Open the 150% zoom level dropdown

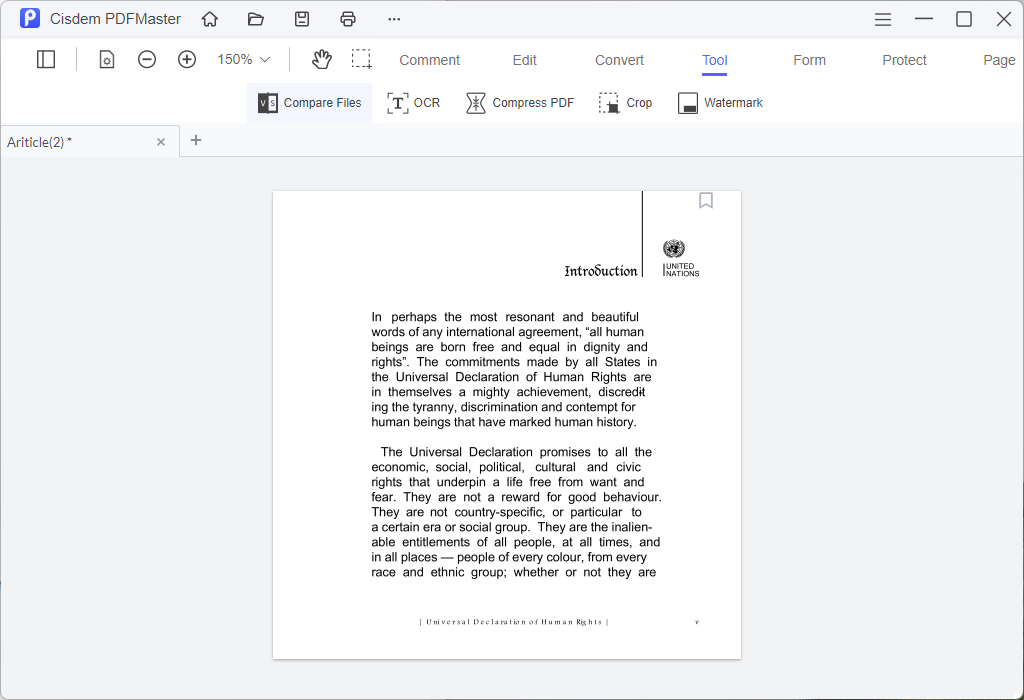(x=244, y=60)
